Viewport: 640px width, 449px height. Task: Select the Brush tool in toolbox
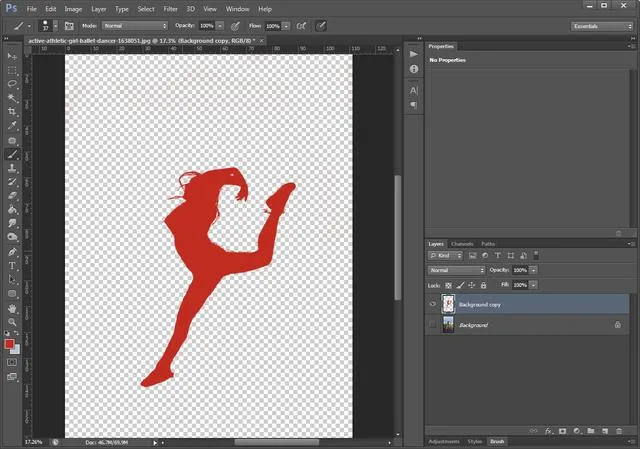point(12,154)
